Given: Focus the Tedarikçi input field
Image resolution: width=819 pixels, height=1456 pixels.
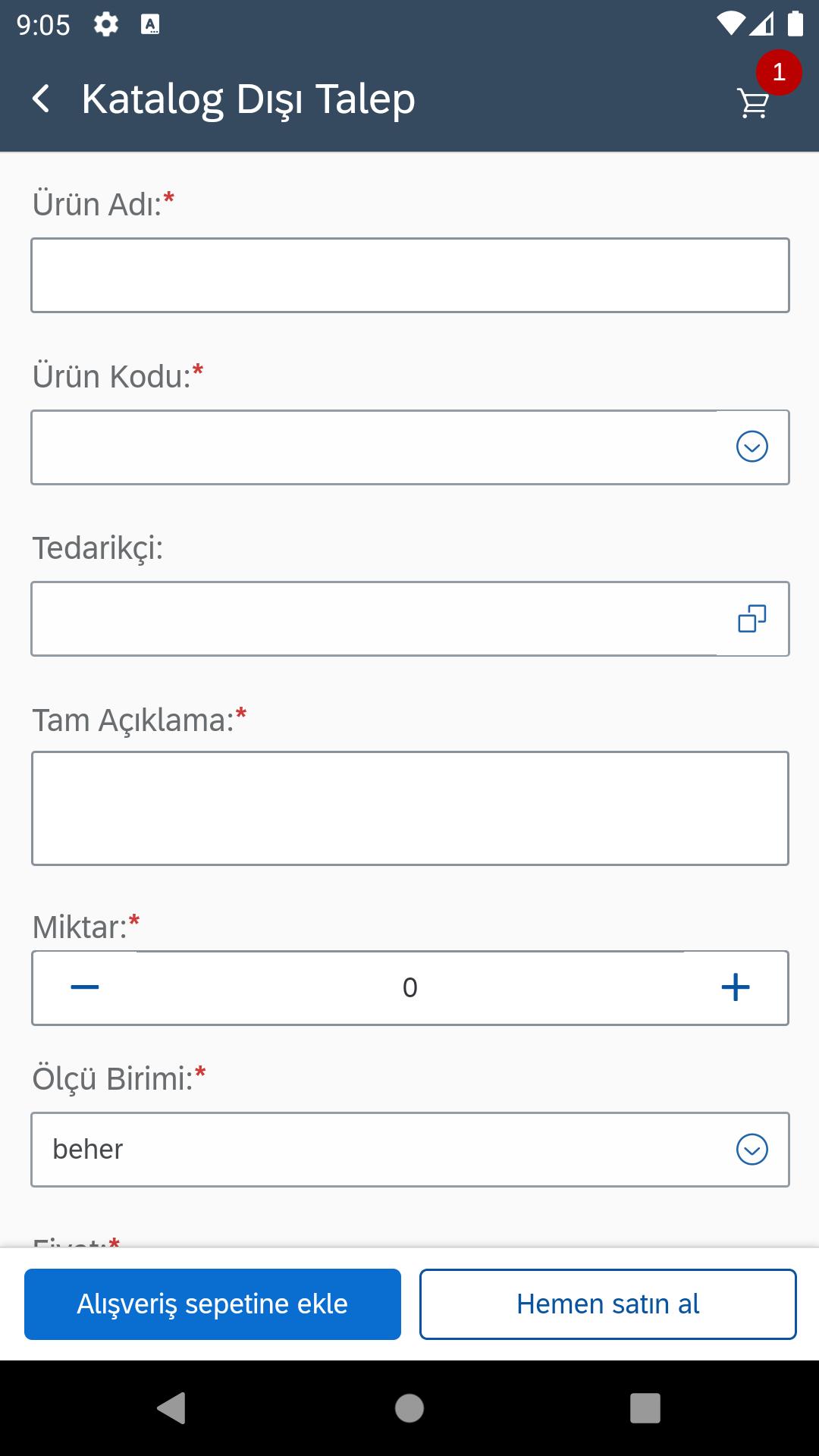Looking at the screenshot, I should tap(375, 619).
